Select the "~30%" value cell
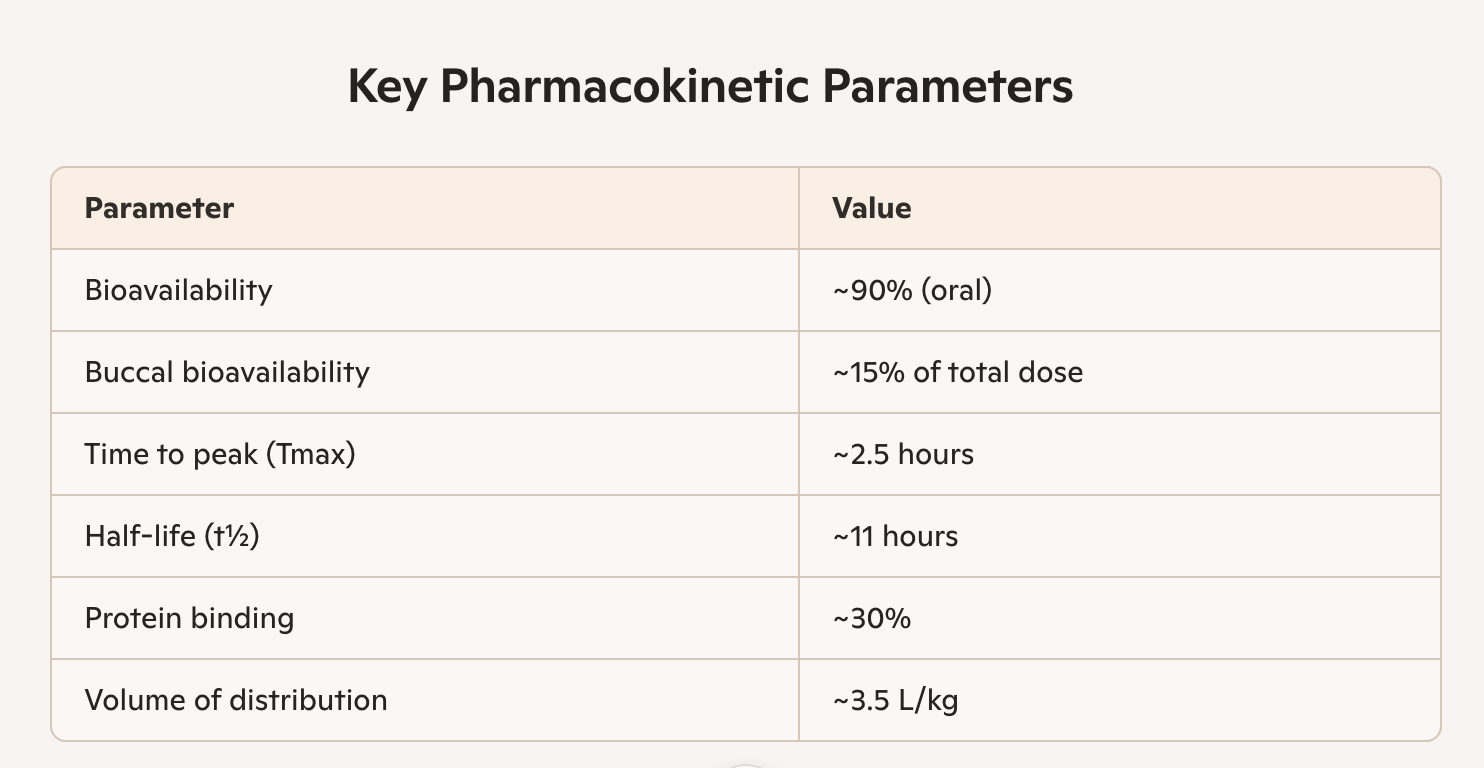Image resolution: width=1484 pixels, height=768 pixels. point(871,618)
